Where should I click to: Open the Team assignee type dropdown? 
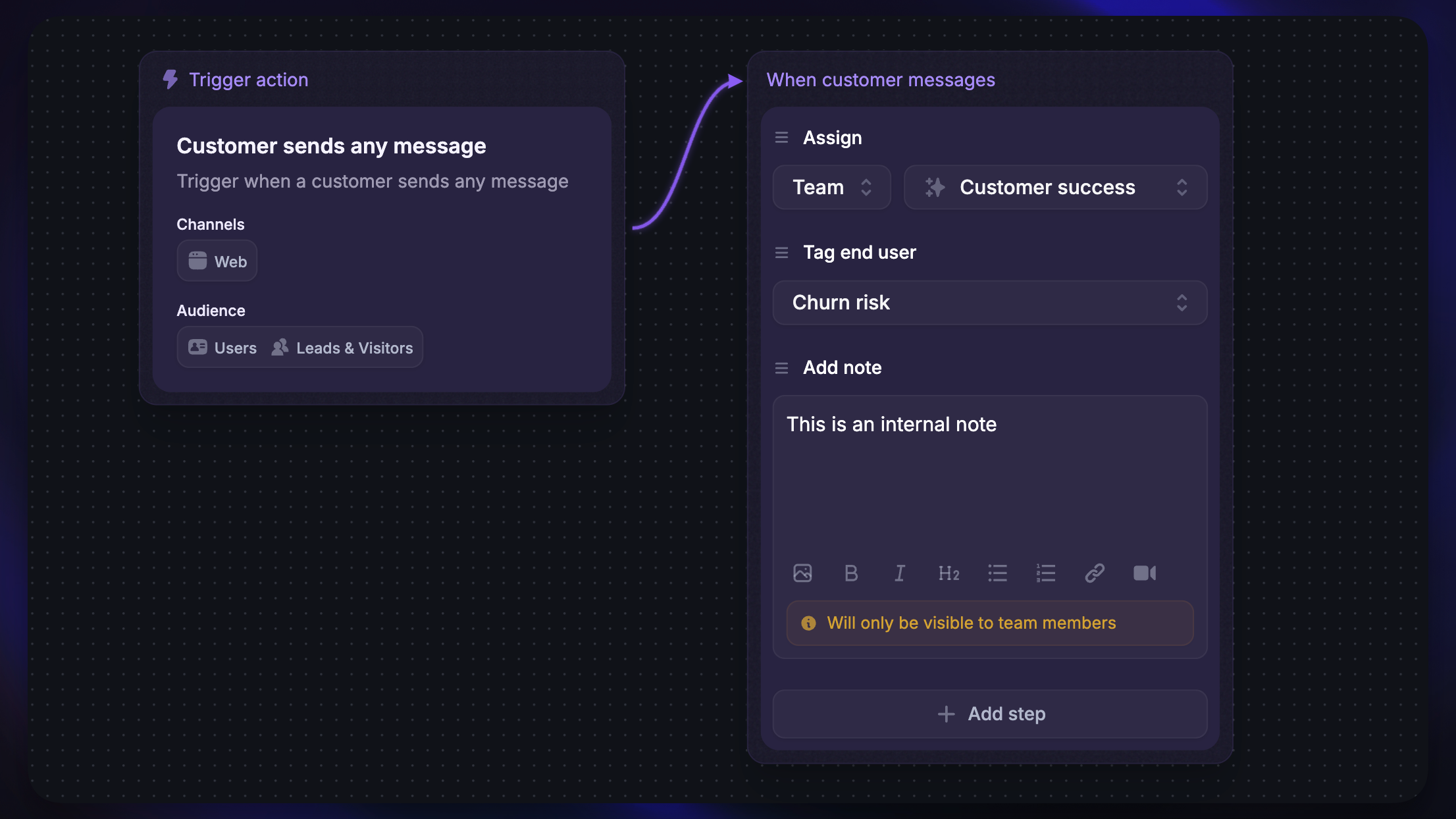pos(831,188)
